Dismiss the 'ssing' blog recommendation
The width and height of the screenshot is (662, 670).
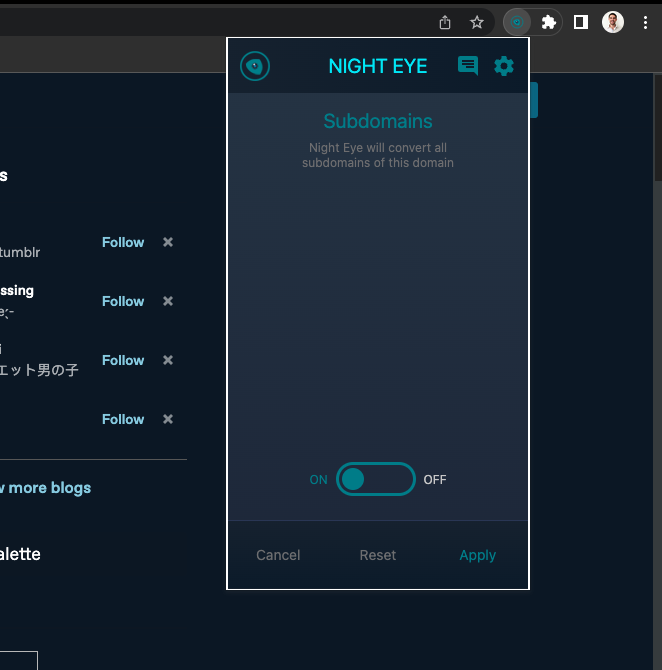click(168, 301)
